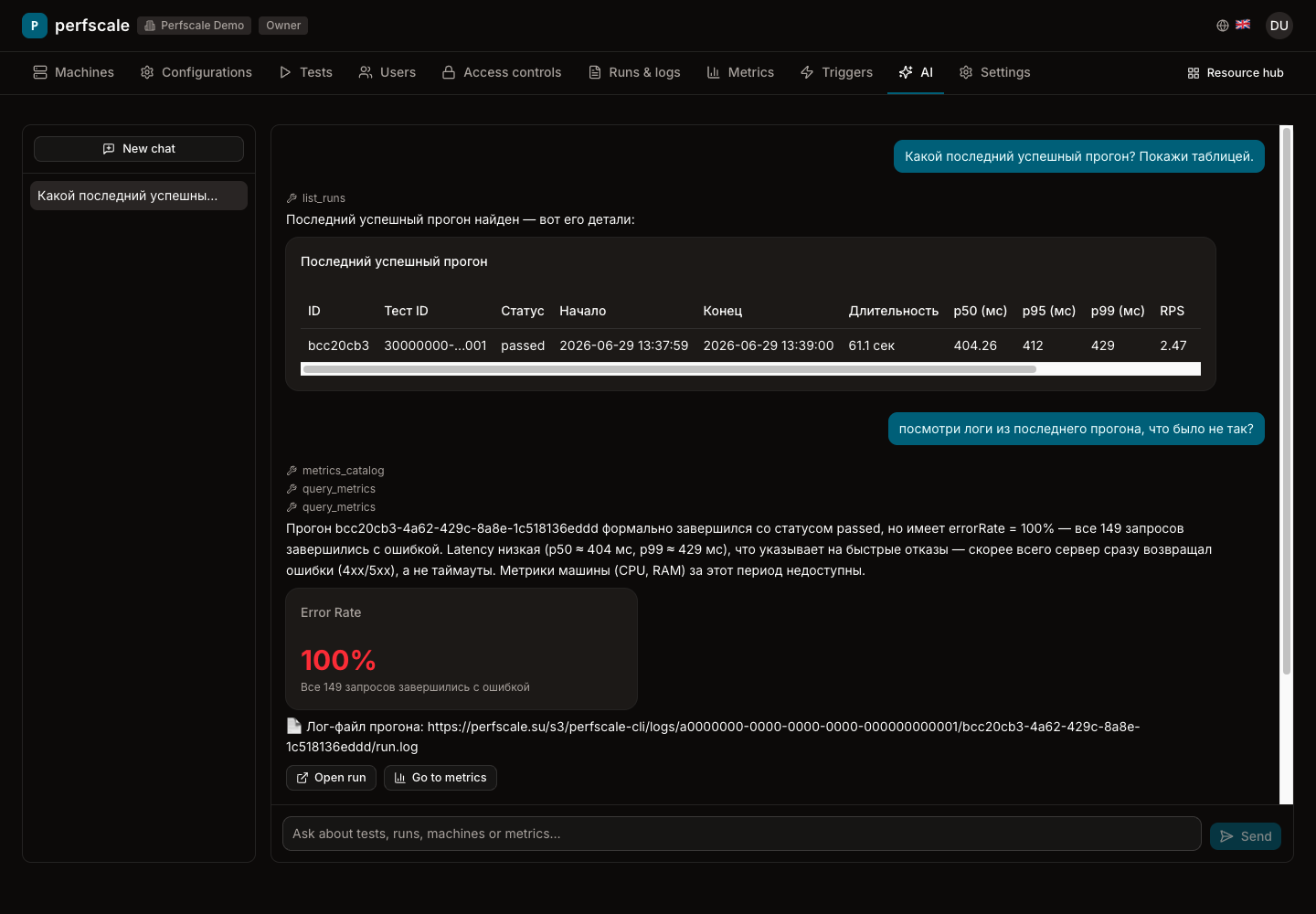Open the Runs & logs tab
The image size is (1316, 914).
pos(634,72)
